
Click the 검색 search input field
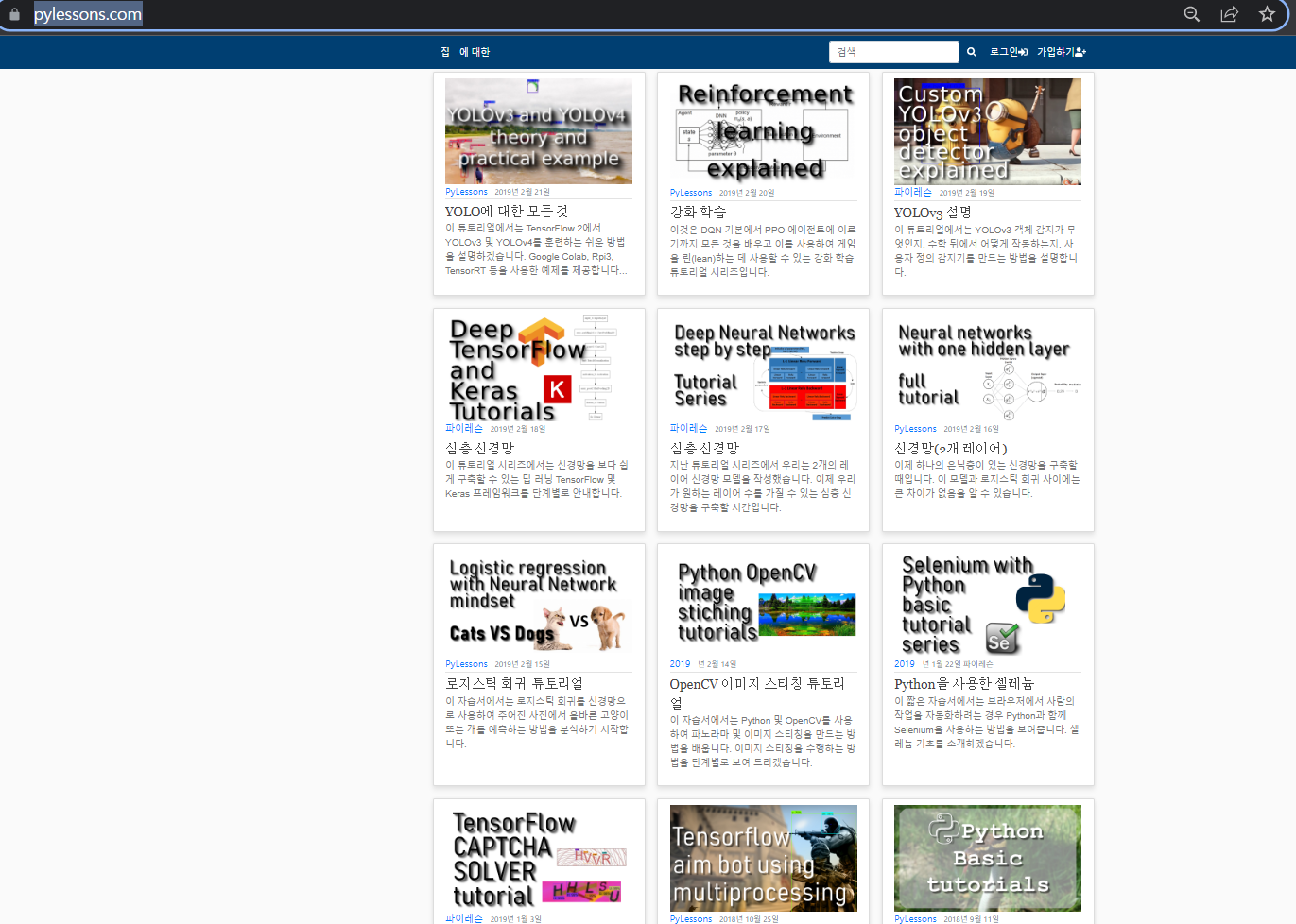tap(894, 52)
